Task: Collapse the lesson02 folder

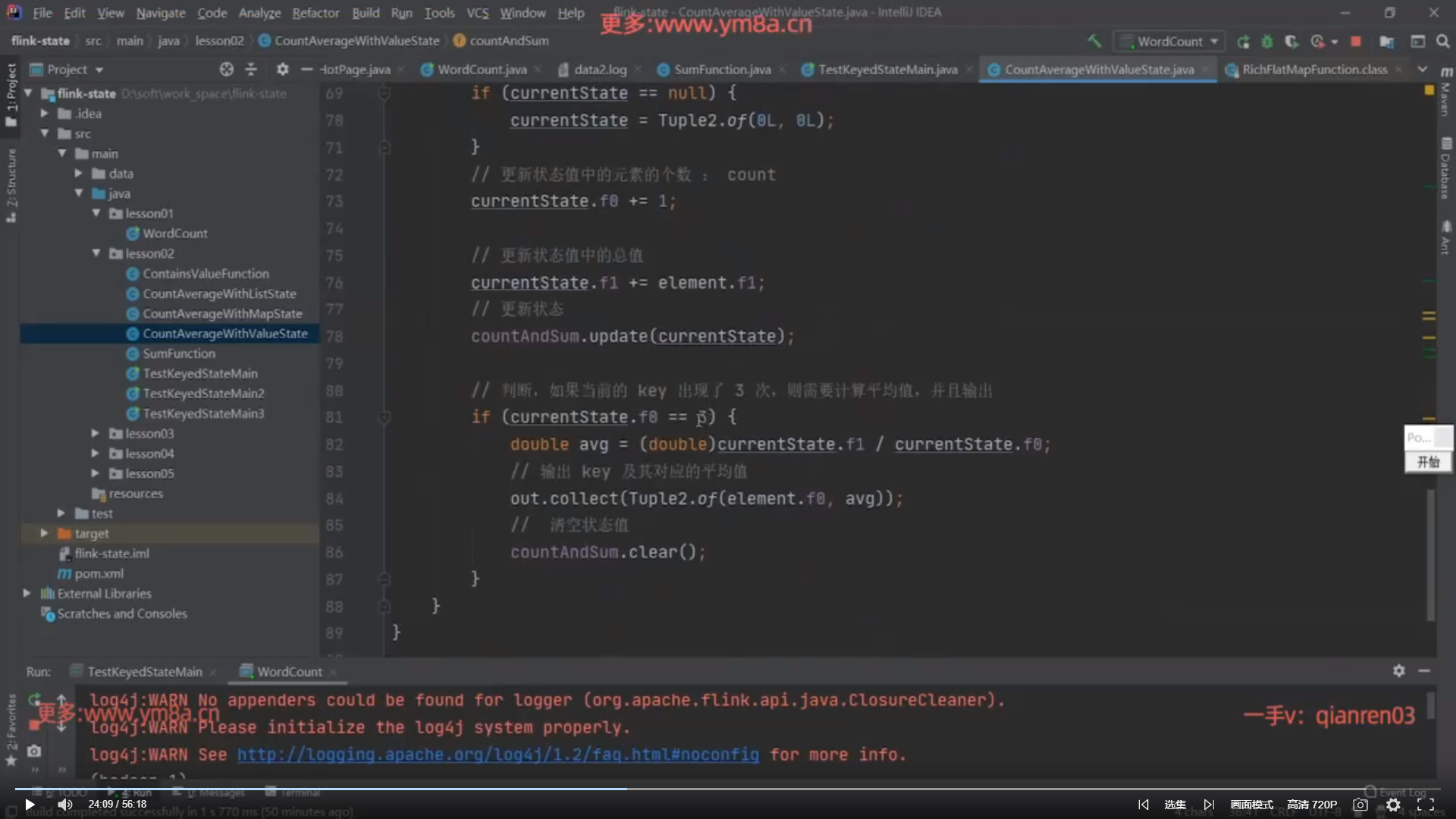Action: click(96, 253)
